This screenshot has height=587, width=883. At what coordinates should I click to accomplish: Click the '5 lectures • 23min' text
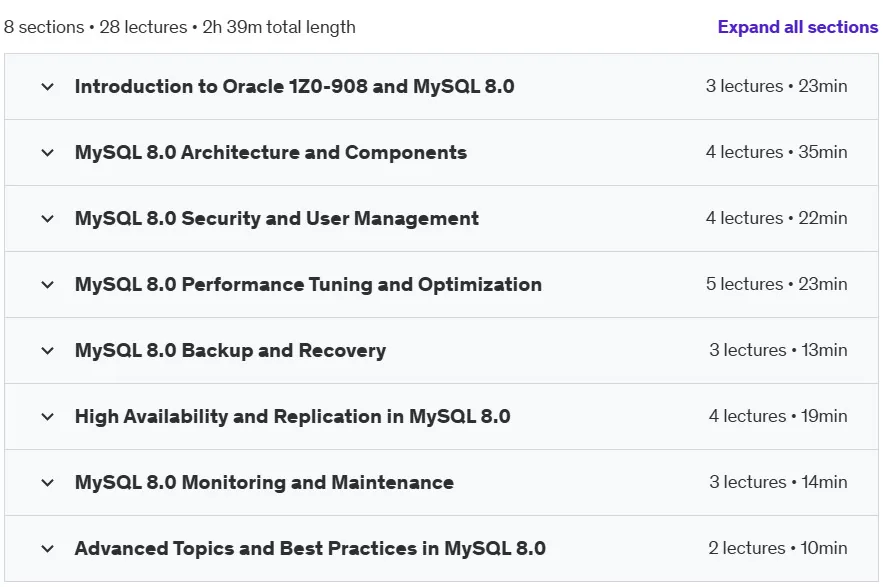point(776,284)
